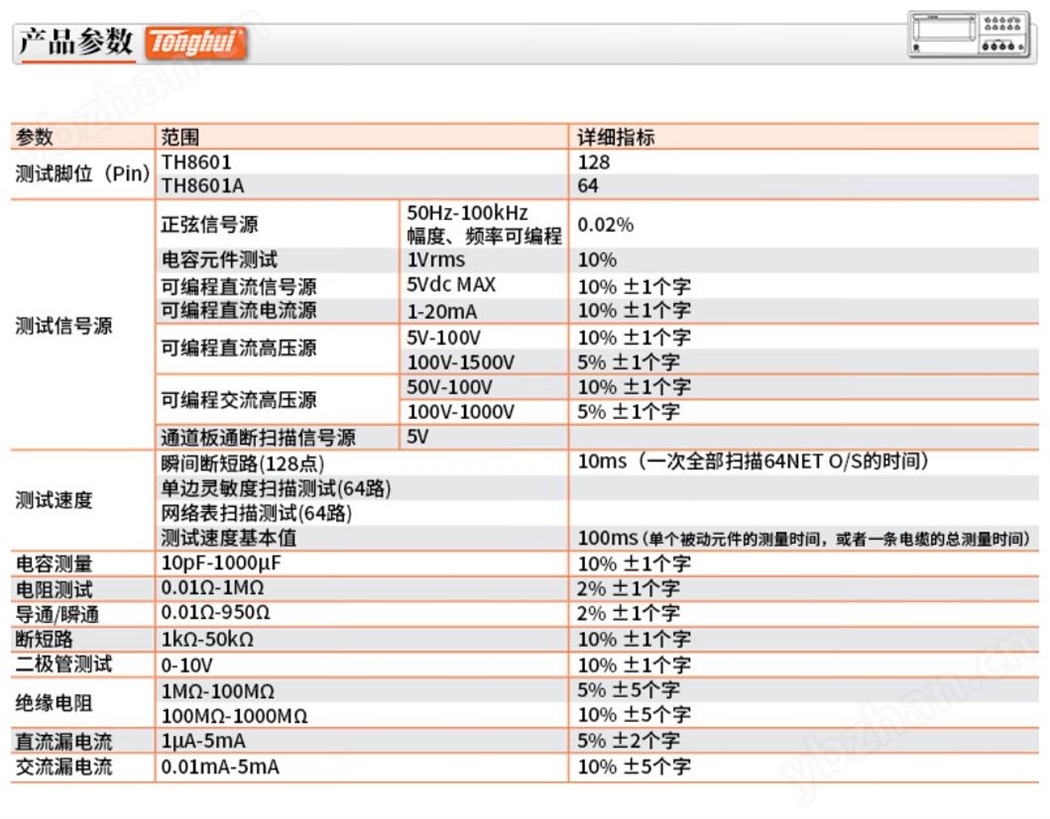This screenshot has height=819, width=1050.
Task: Select the 二极管测试 row label
Action: 64,664
